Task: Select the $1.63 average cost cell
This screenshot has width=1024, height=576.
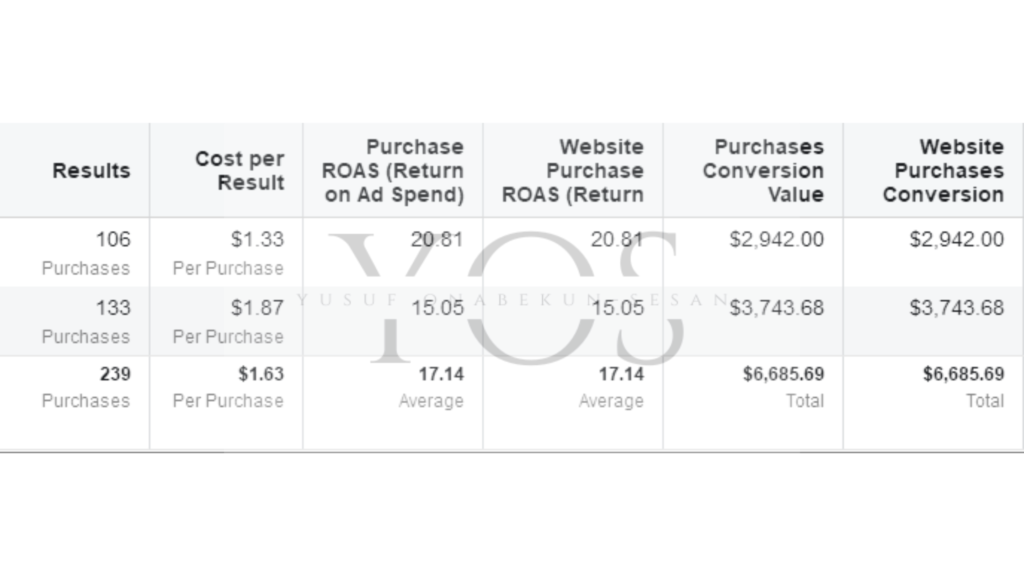Action: pyautogui.click(x=228, y=387)
